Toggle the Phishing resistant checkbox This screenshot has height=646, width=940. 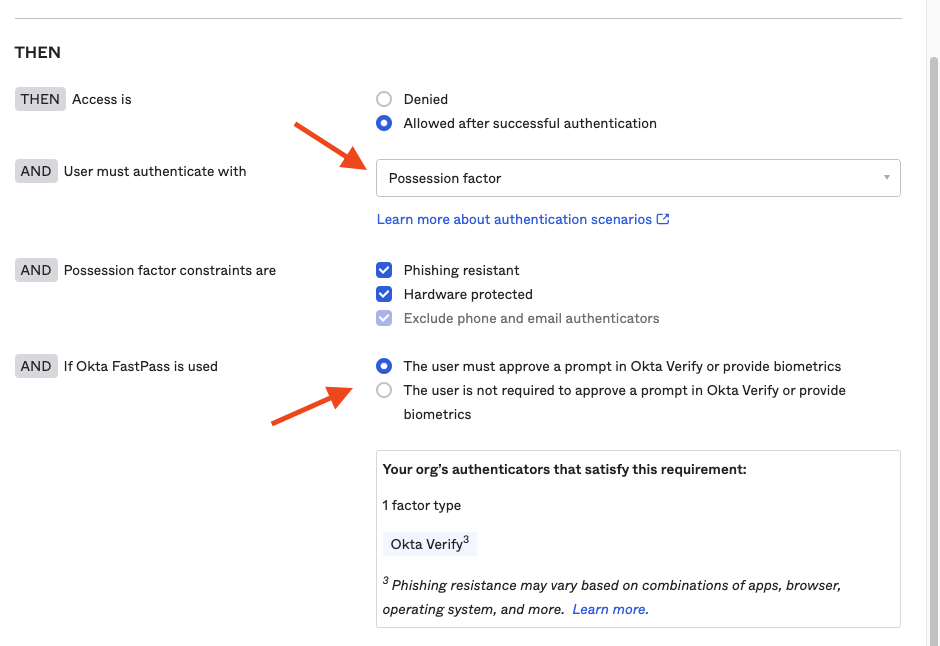(x=384, y=270)
